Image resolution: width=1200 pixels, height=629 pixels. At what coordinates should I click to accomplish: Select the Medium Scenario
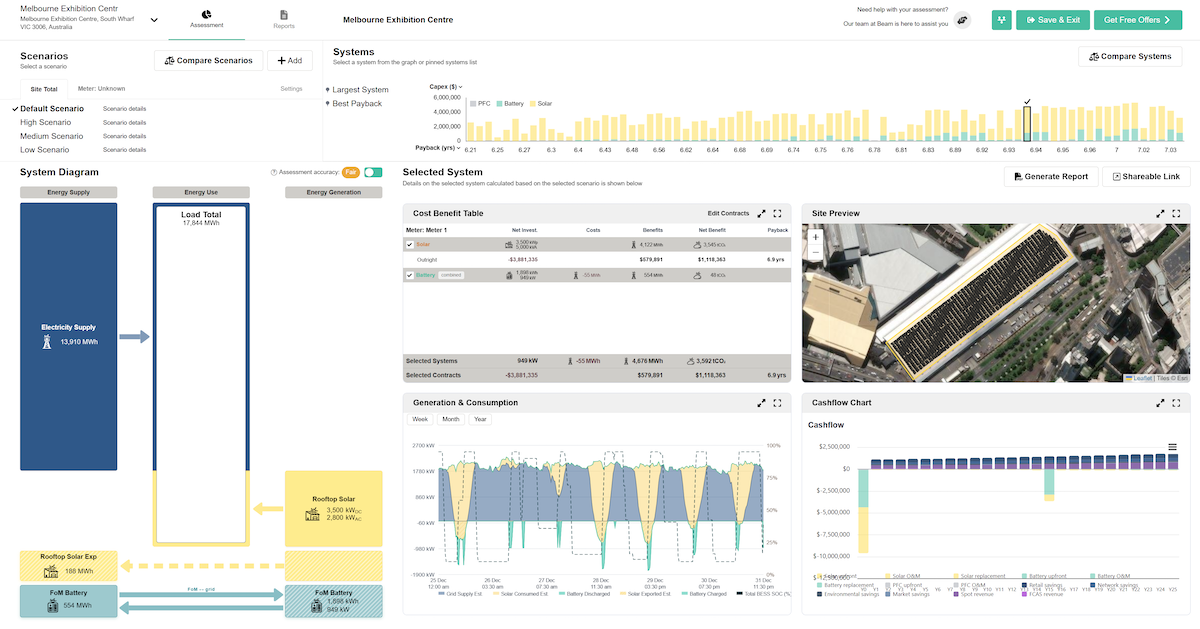51,136
